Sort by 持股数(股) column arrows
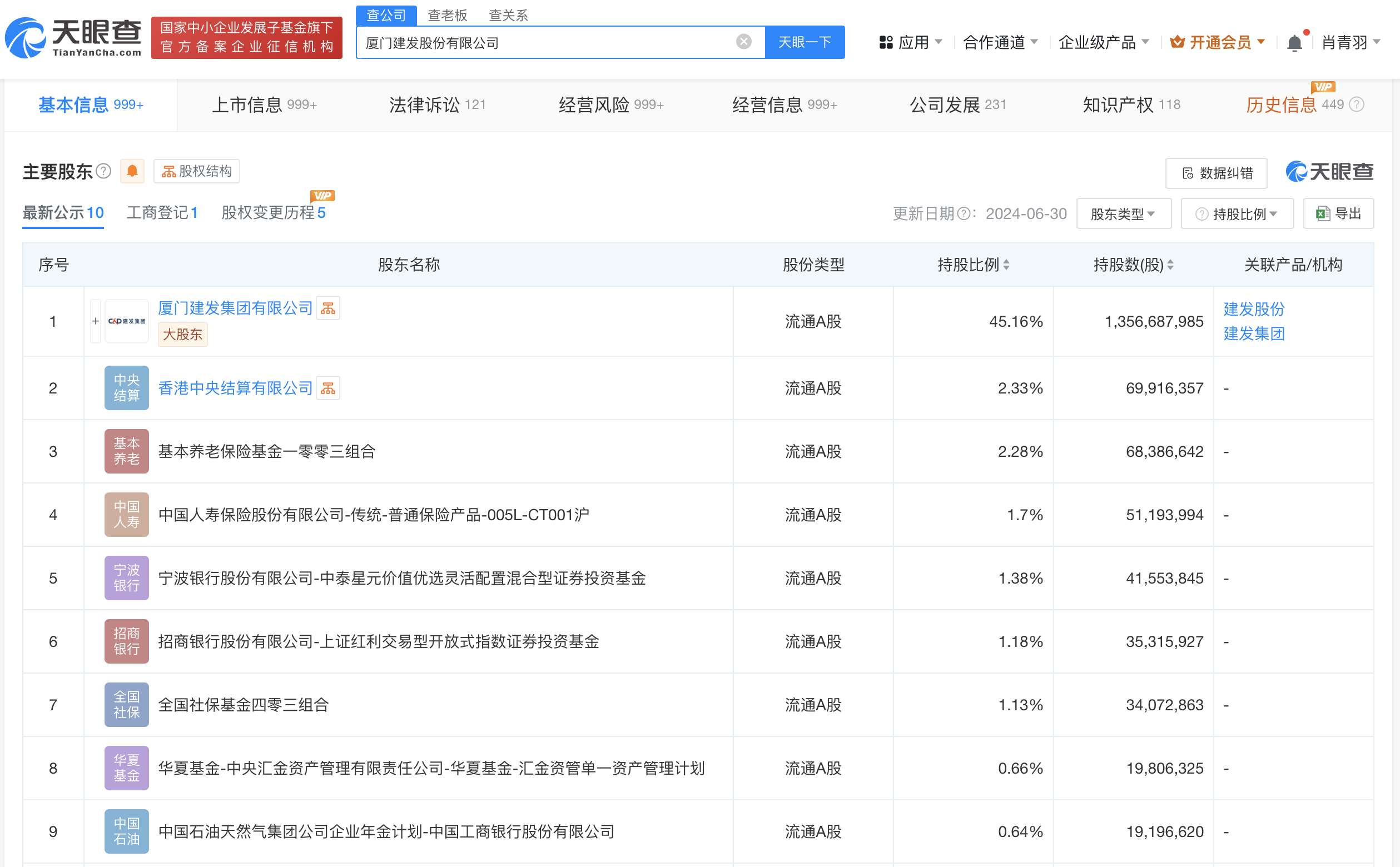Screen dimensions: 1400x867 pos(1170,265)
